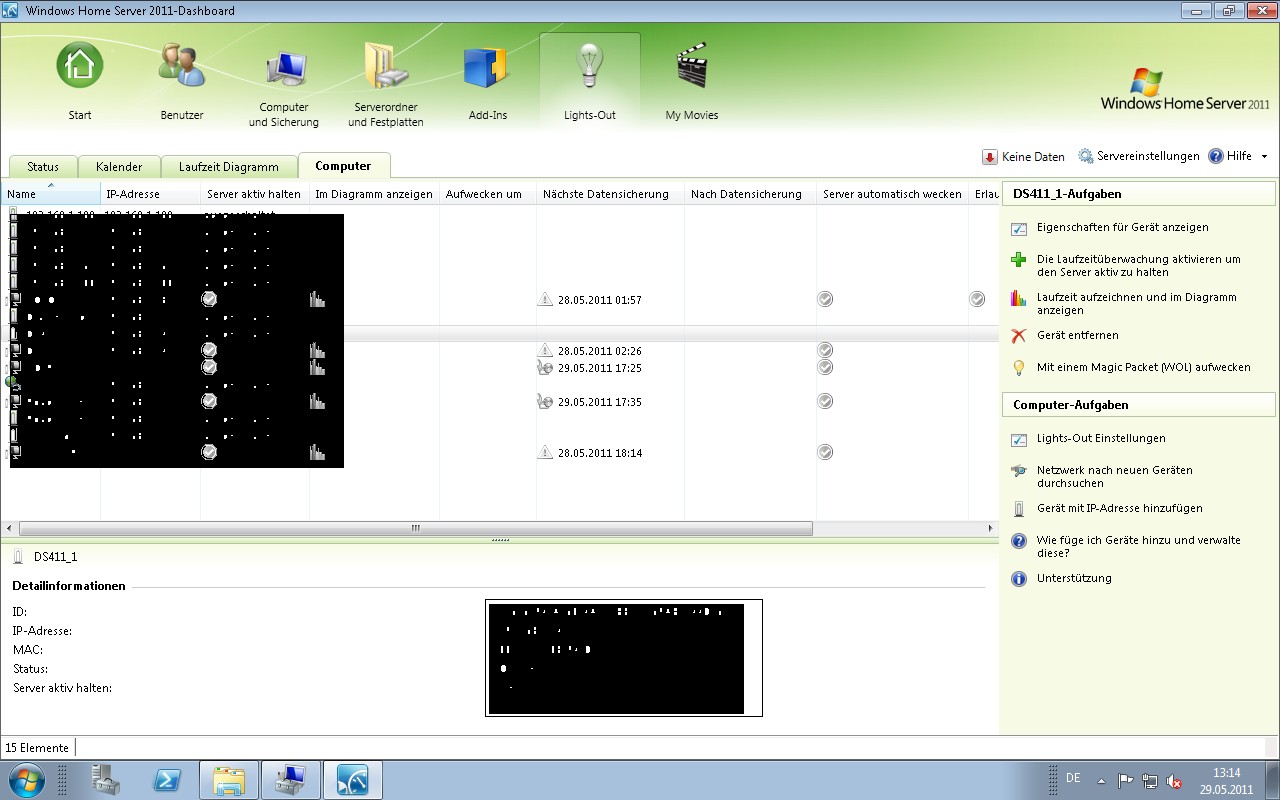Viewport: 1280px width, 800px height.
Task: Click the horizontal scrollbar thumb
Action: tap(416, 528)
